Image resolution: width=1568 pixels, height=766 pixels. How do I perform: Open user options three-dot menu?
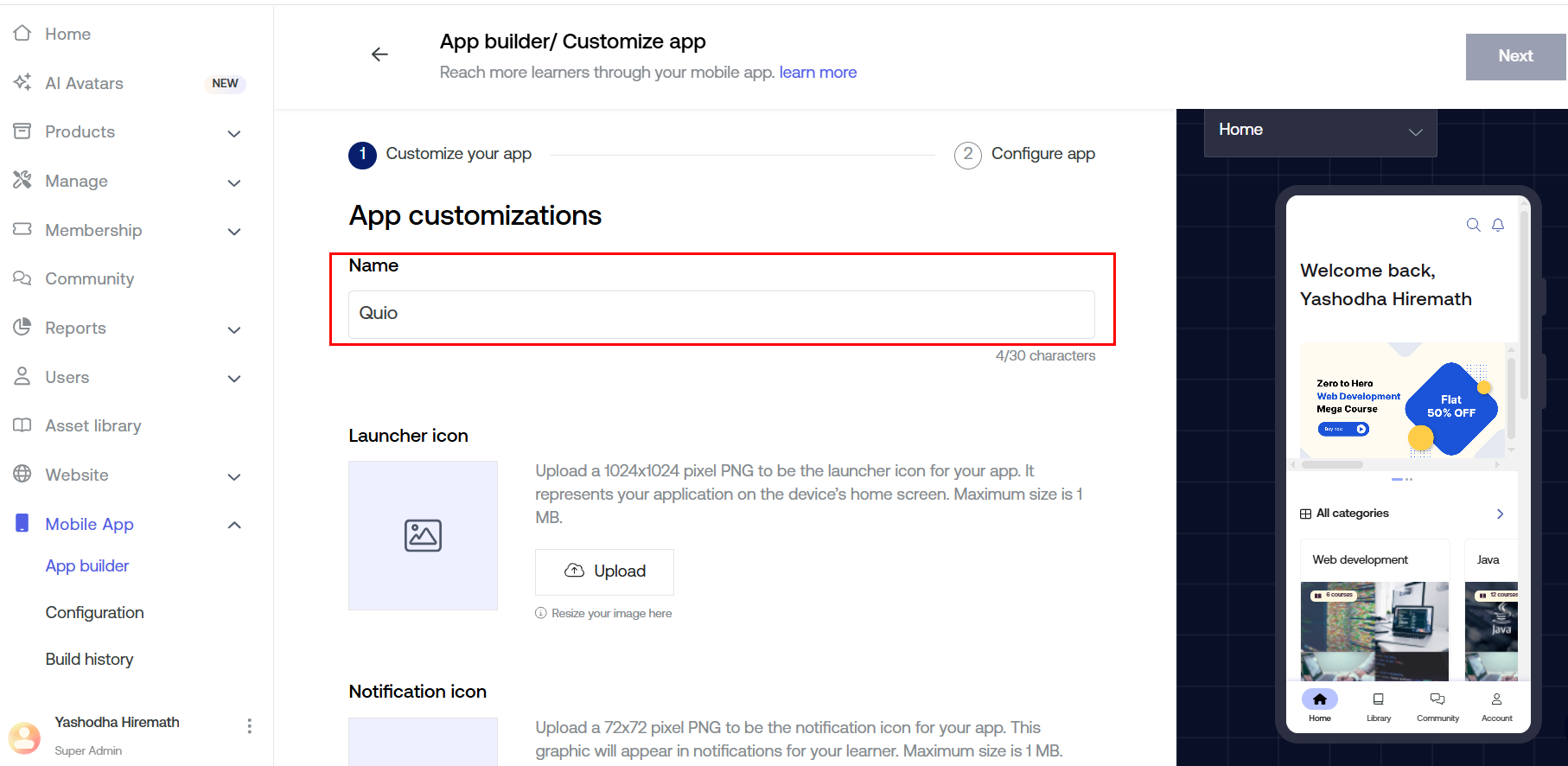click(249, 726)
